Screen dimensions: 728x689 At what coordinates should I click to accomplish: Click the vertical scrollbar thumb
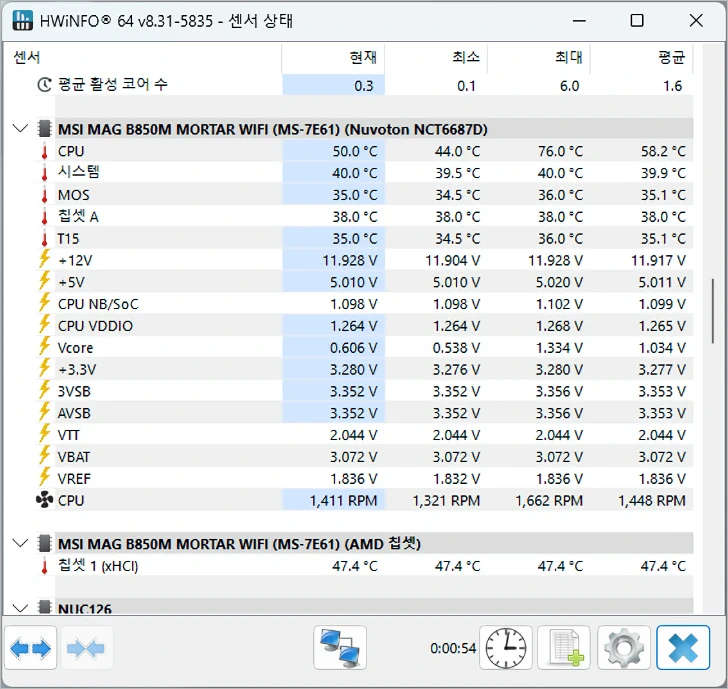pyautogui.click(x=713, y=311)
